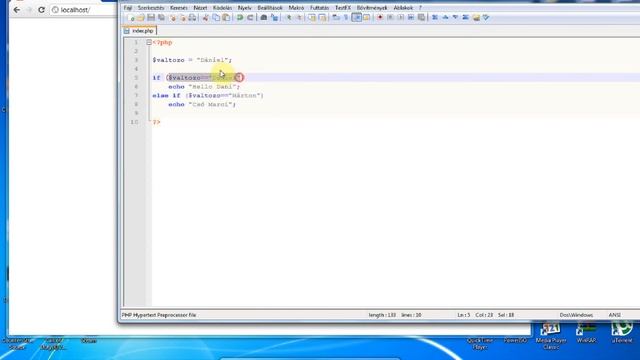This screenshot has height=360, width=640.
Task: Reload the localhost page in the browser
Action: 41,10
